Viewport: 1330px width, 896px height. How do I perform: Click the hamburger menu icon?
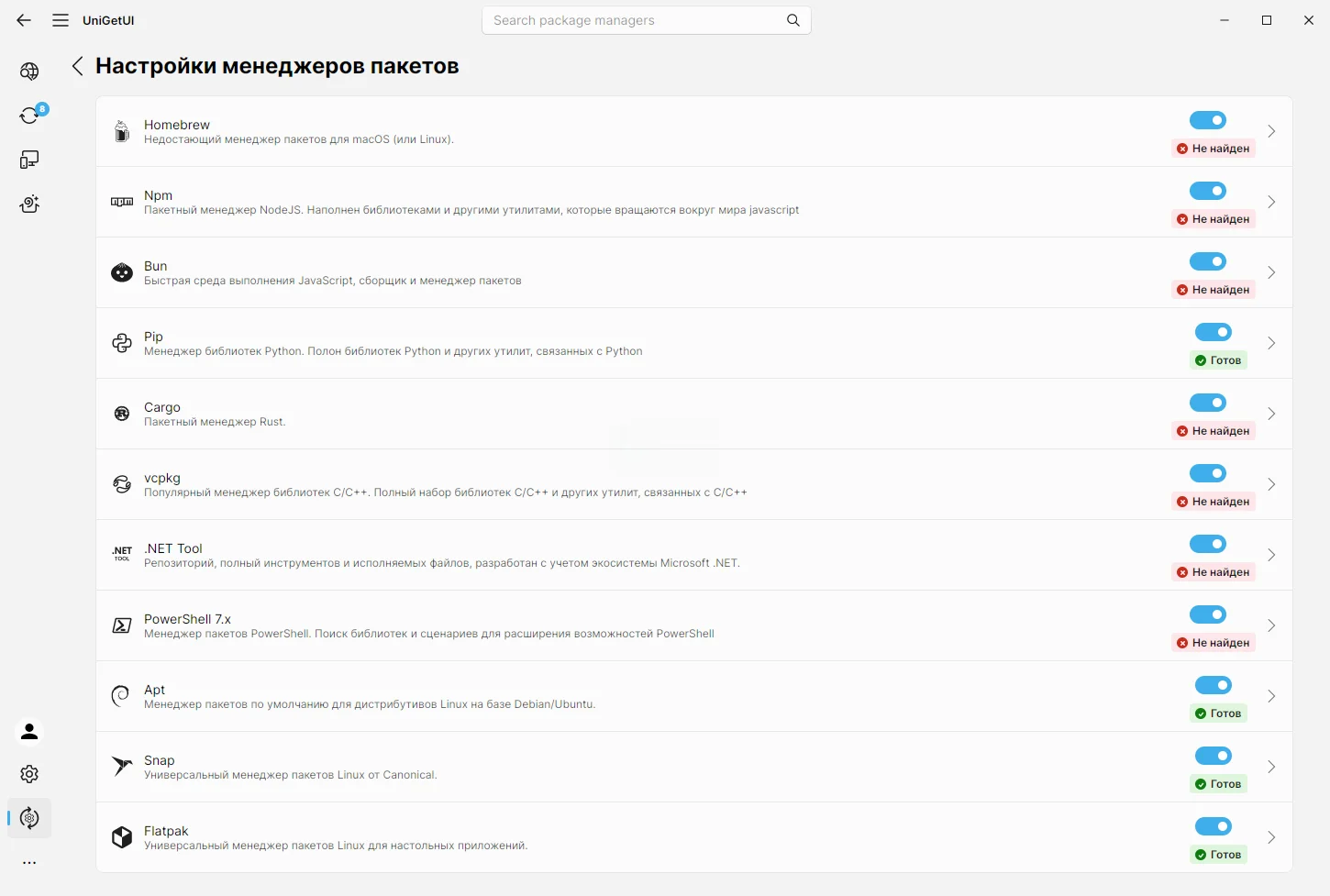pyautogui.click(x=61, y=20)
